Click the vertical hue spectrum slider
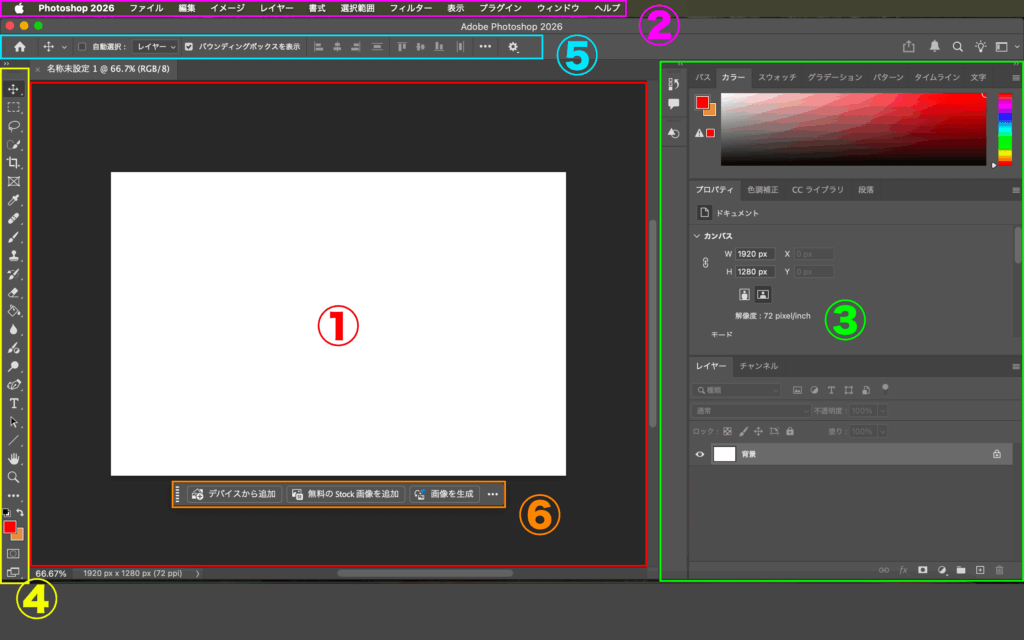The image size is (1024, 640). (1005, 130)
